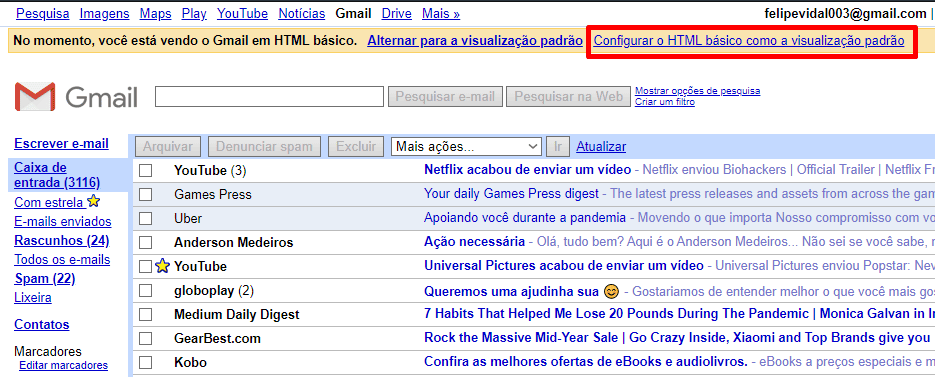Tick the checkbox for Games Press email
935x377 pixels.
145,194
